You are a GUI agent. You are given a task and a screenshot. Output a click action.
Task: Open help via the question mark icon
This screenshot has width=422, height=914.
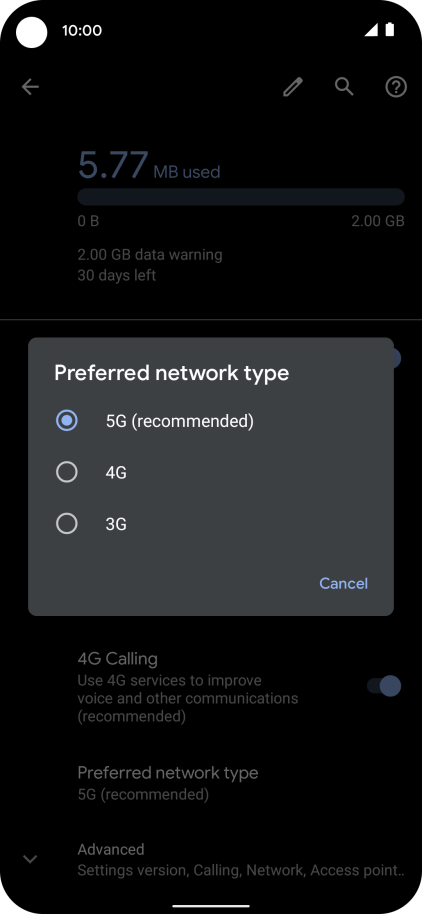point(396,87)
